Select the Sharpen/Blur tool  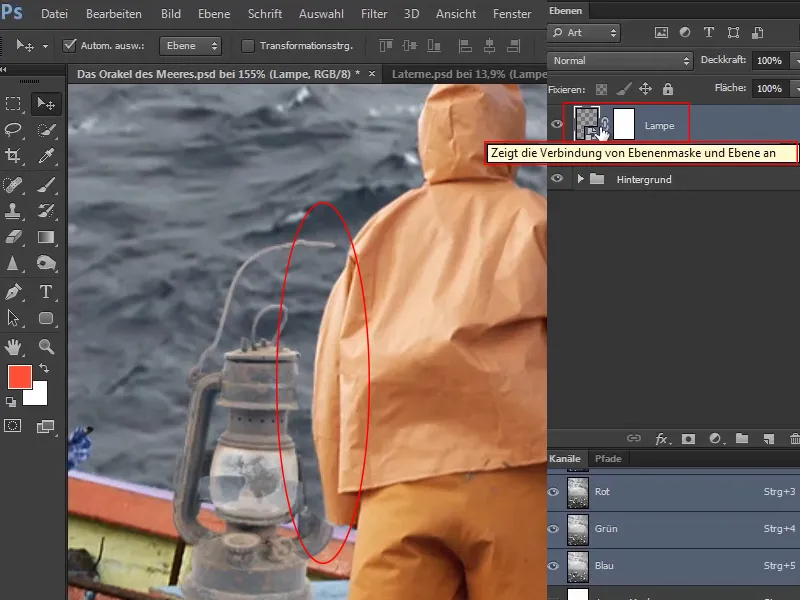click(x=13, y=263)
